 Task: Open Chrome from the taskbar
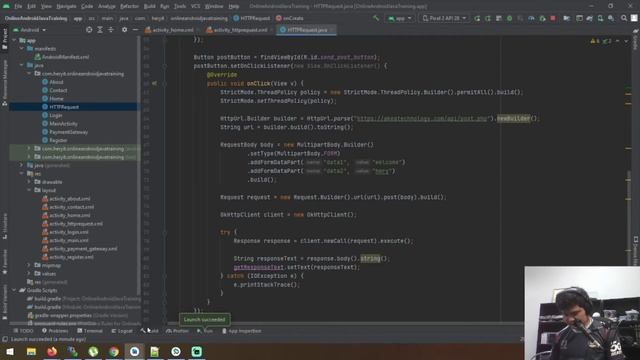pyautogui.click(x=114, y=351)
